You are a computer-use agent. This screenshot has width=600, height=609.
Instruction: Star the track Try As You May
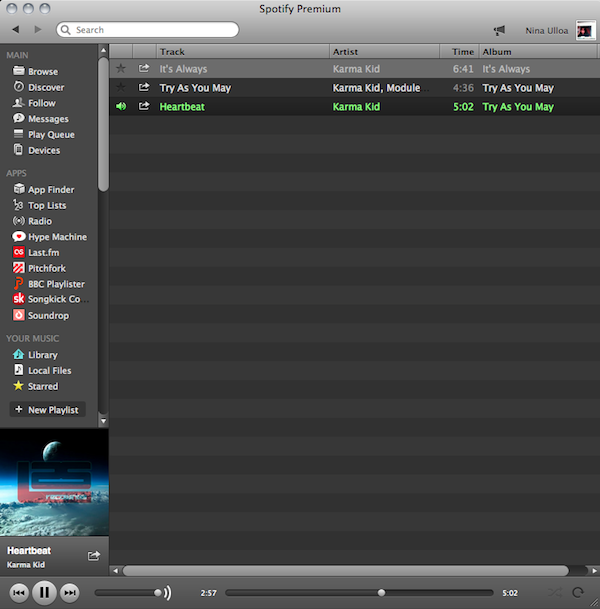[121, 87]
